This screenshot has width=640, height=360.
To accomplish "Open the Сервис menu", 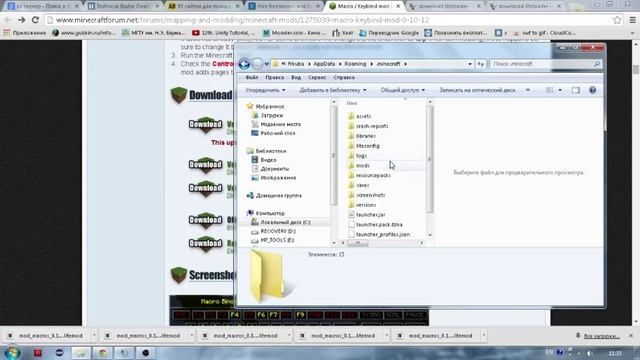I will 317,78.
